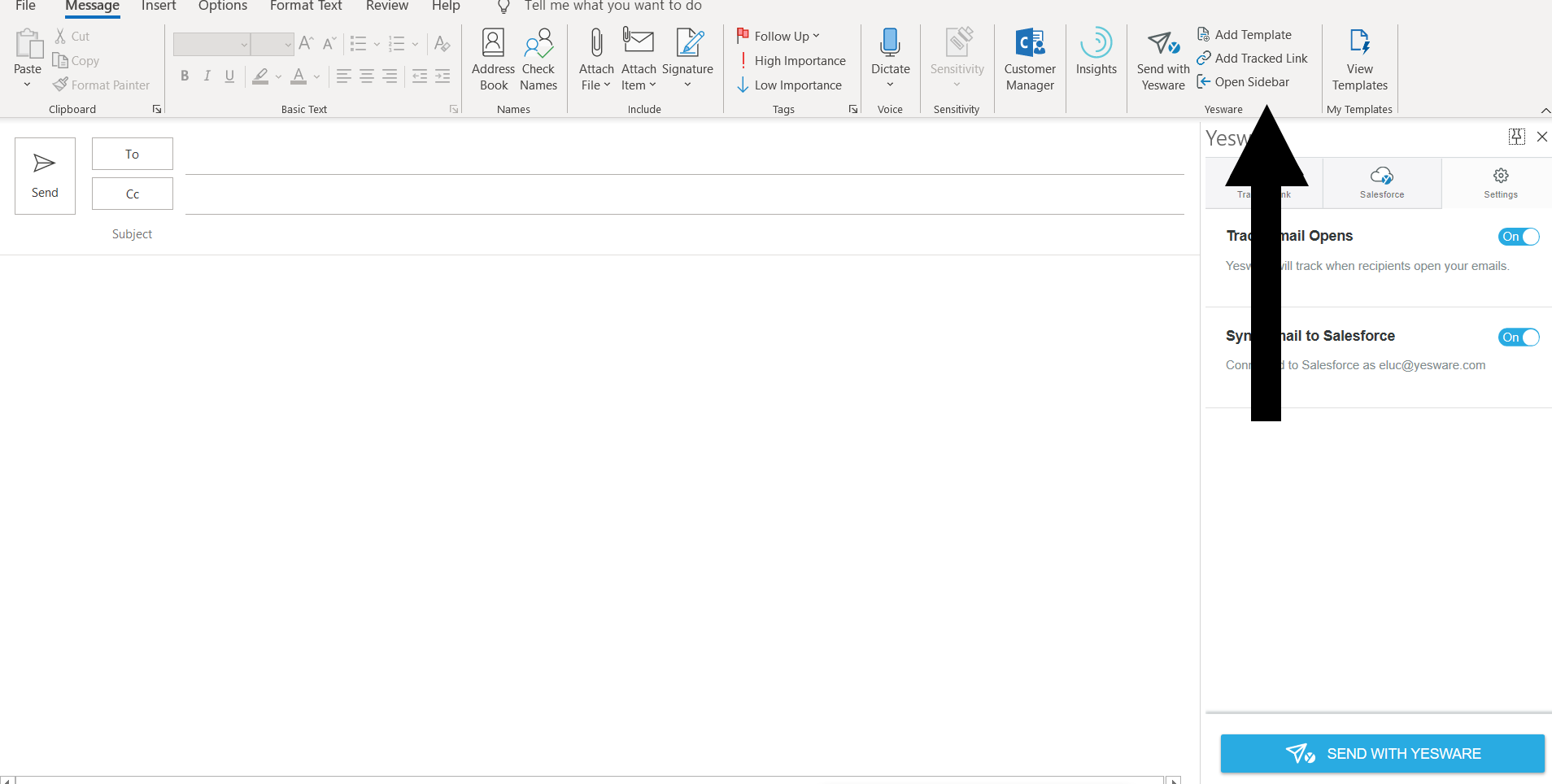Toggle bold formatting
The image size is (1552, 784).
[x=184, y=76]
